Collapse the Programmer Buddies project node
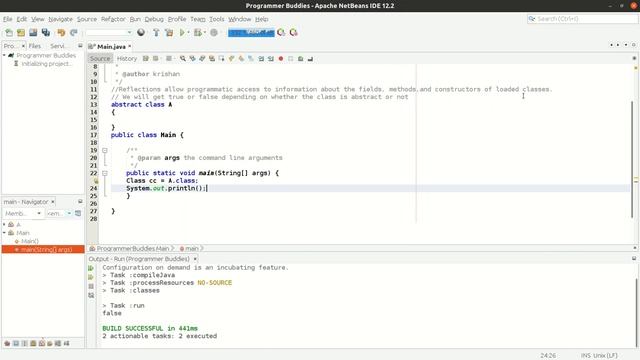 tap(4, 55)
